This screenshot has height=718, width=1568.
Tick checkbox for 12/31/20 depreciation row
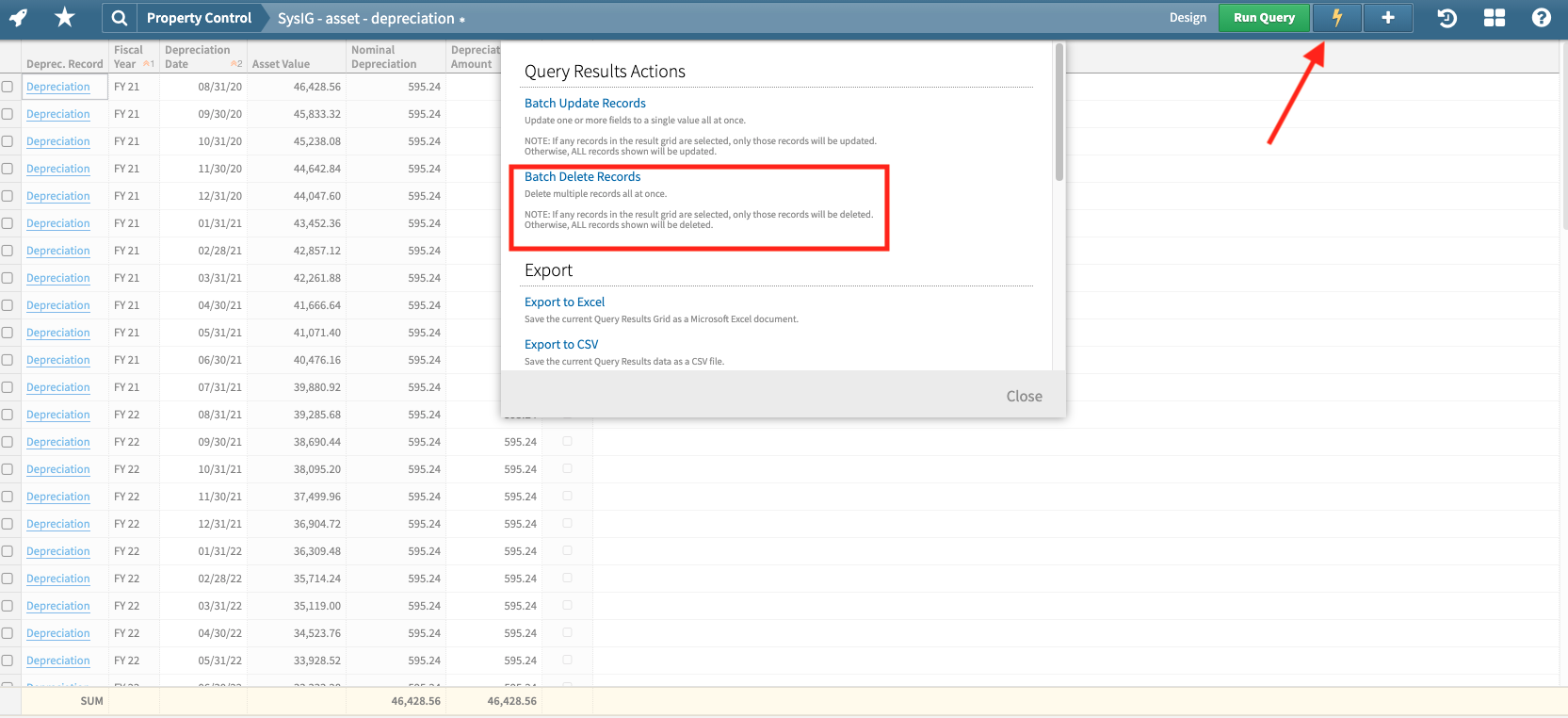[x=8, y=196]
